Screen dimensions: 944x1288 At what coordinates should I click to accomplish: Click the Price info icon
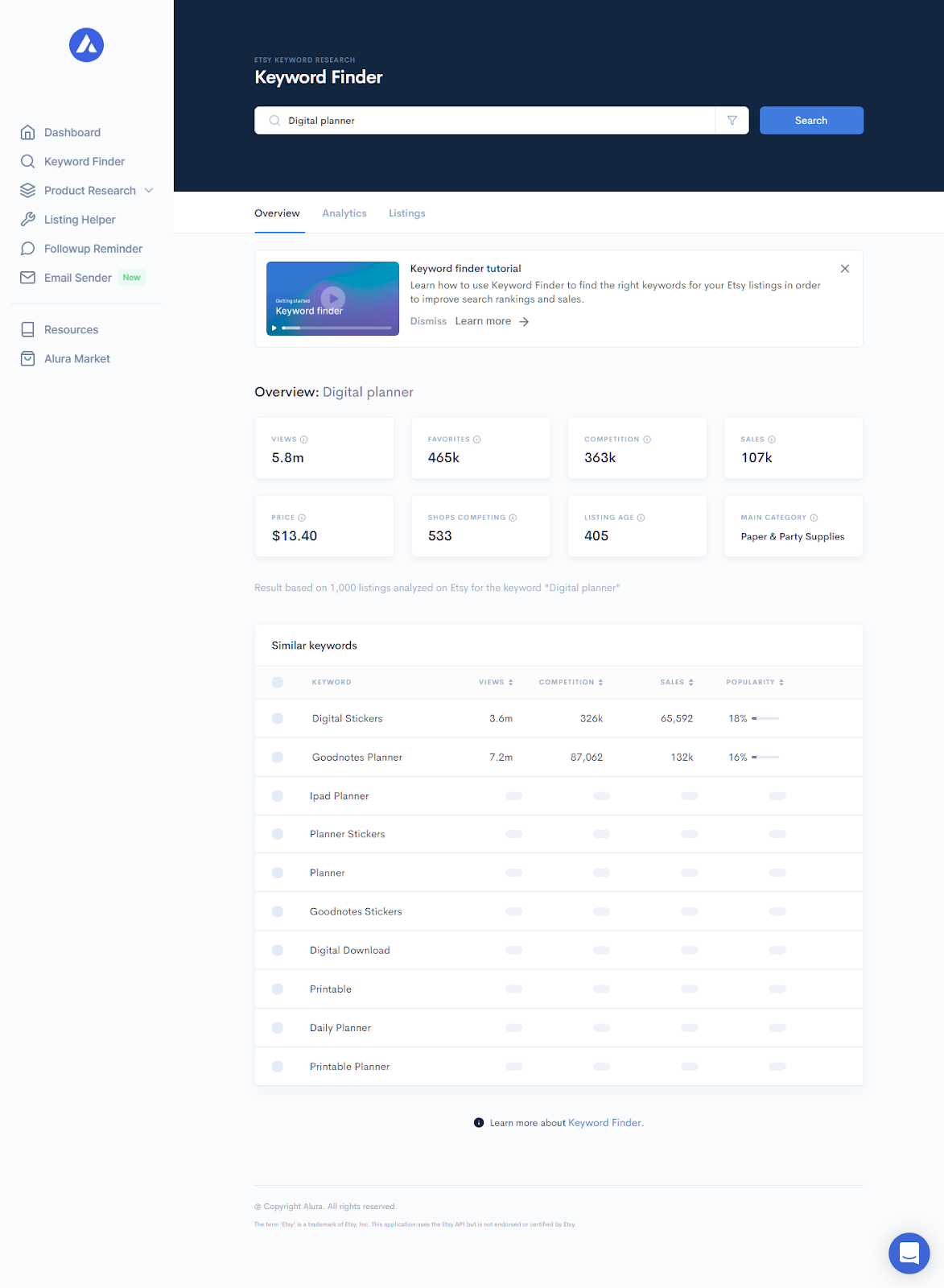(302, 518)
